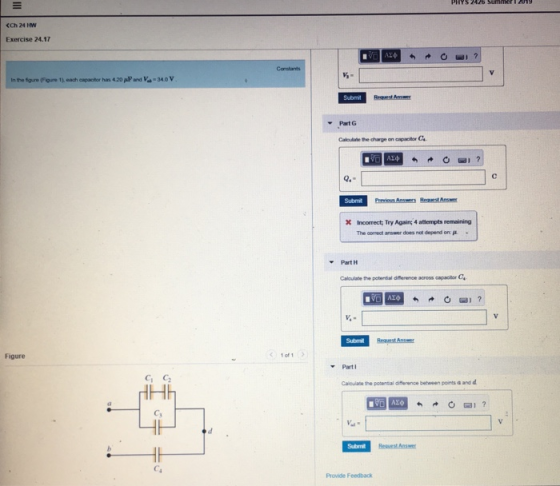The height and width of the screenshot is (486, 560).
Task: Collapse the Part I section
Action: 333,366
